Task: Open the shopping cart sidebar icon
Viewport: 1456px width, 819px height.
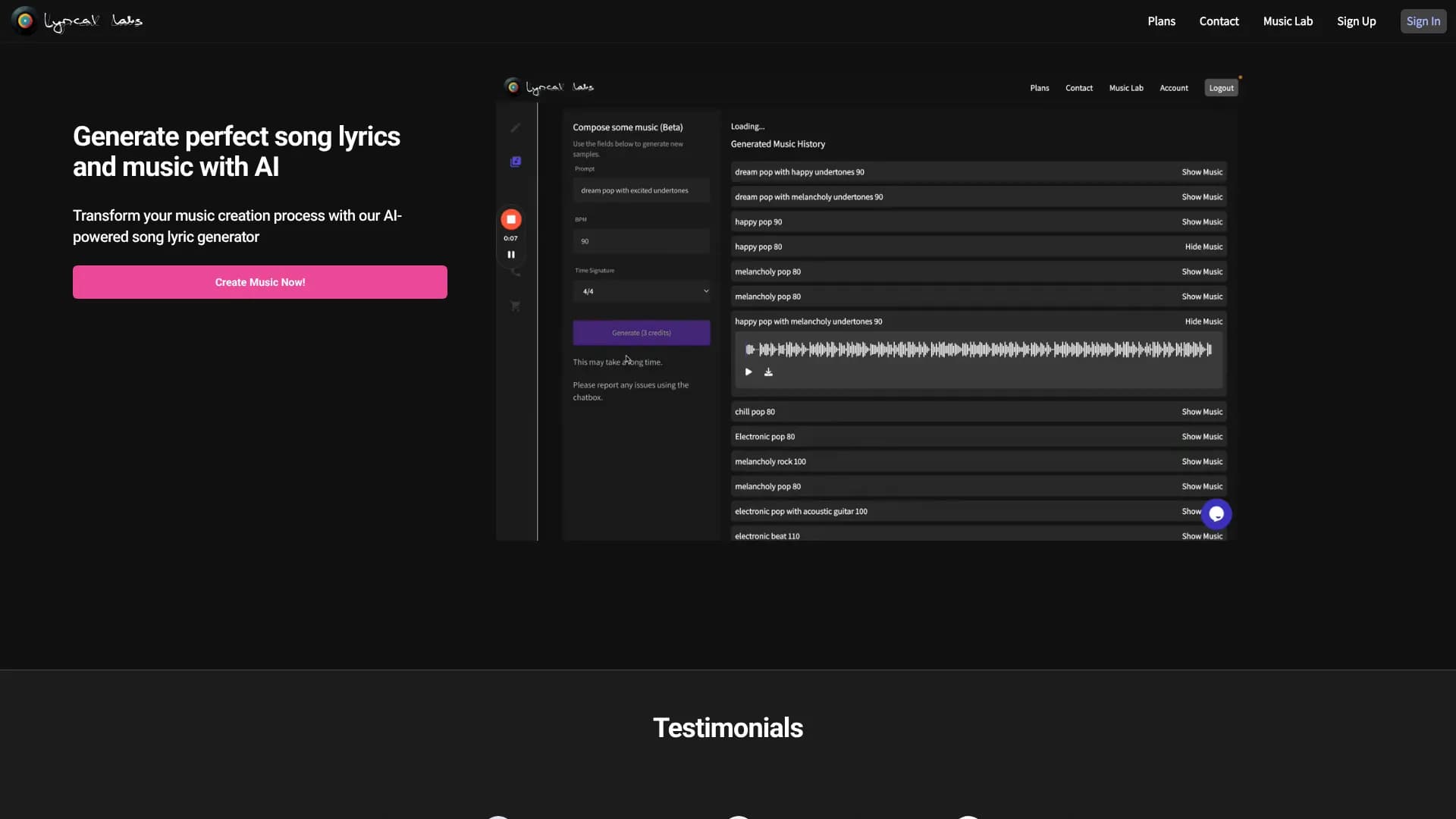Action: [x=516, y=306]
